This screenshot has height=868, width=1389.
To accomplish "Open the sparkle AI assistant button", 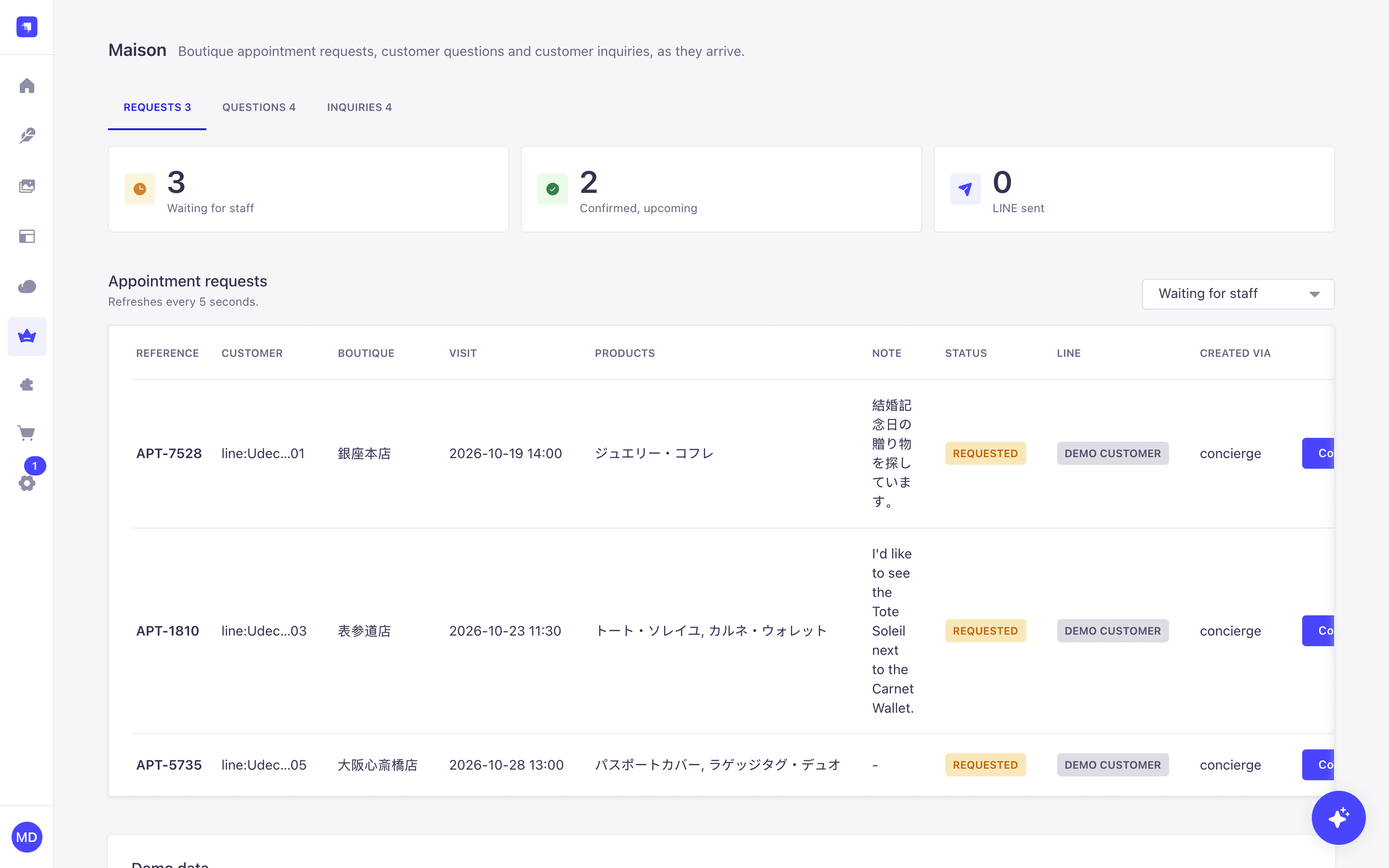I will [x=1338, y=817].
